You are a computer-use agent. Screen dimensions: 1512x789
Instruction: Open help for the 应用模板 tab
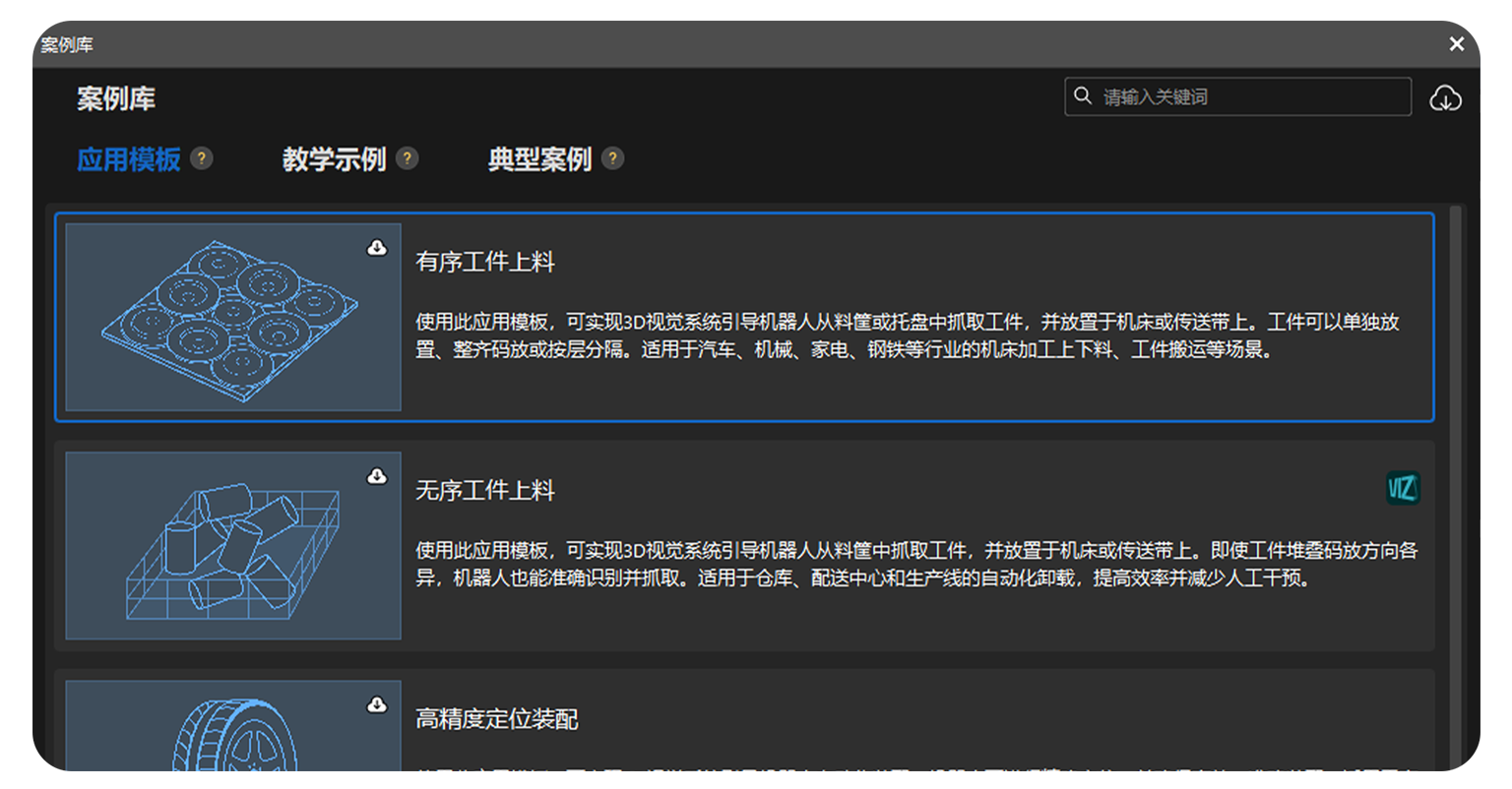(x=201, y=157)
